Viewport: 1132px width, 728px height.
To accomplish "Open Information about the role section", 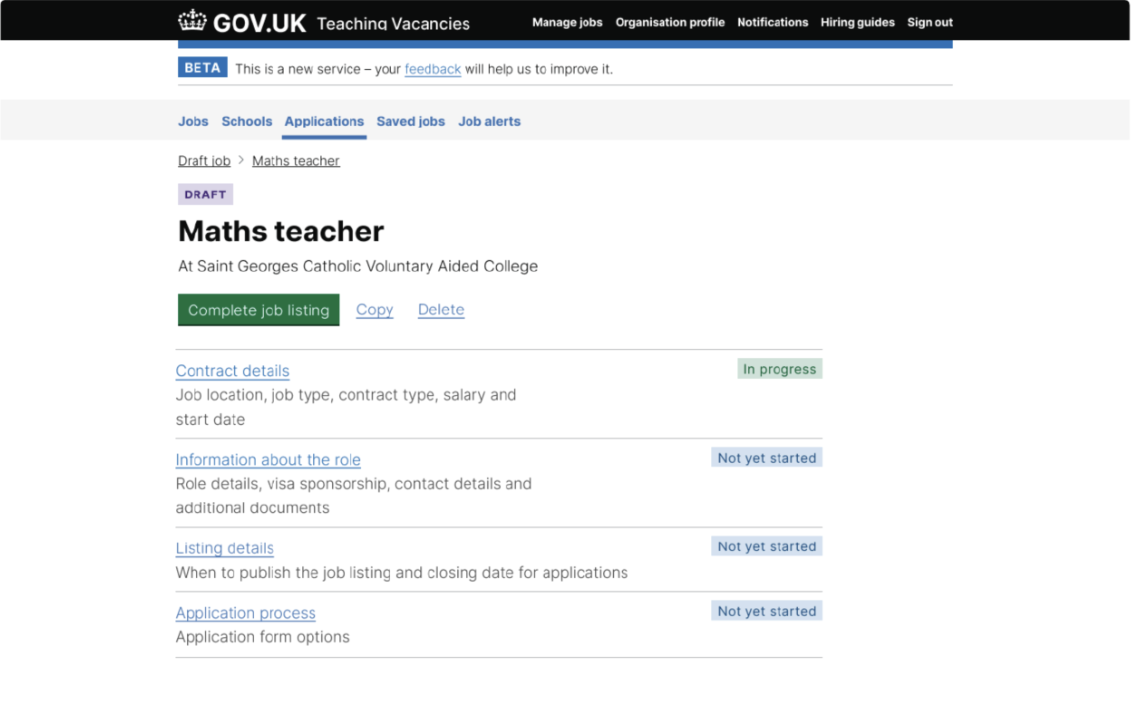I will (x=268, y=460).
